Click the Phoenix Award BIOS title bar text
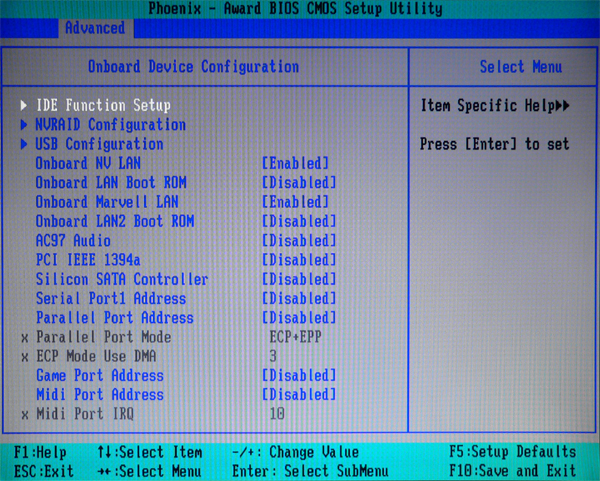The image size is (600, 481). [x=295, y=8]
